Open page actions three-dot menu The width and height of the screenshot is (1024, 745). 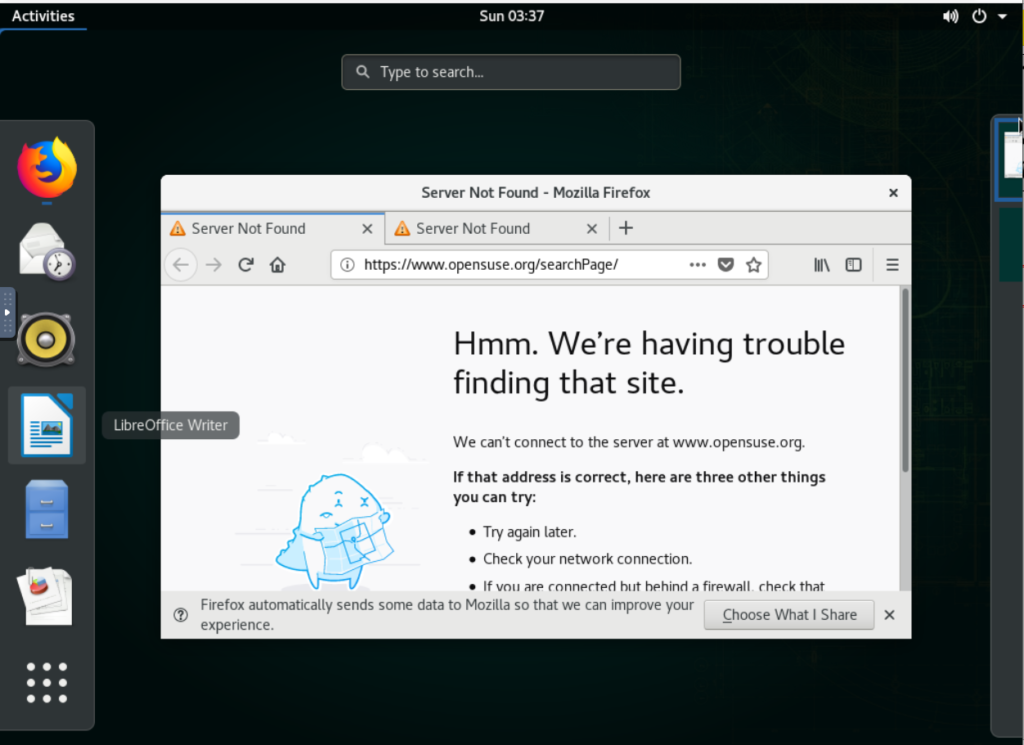click(698, 265)
